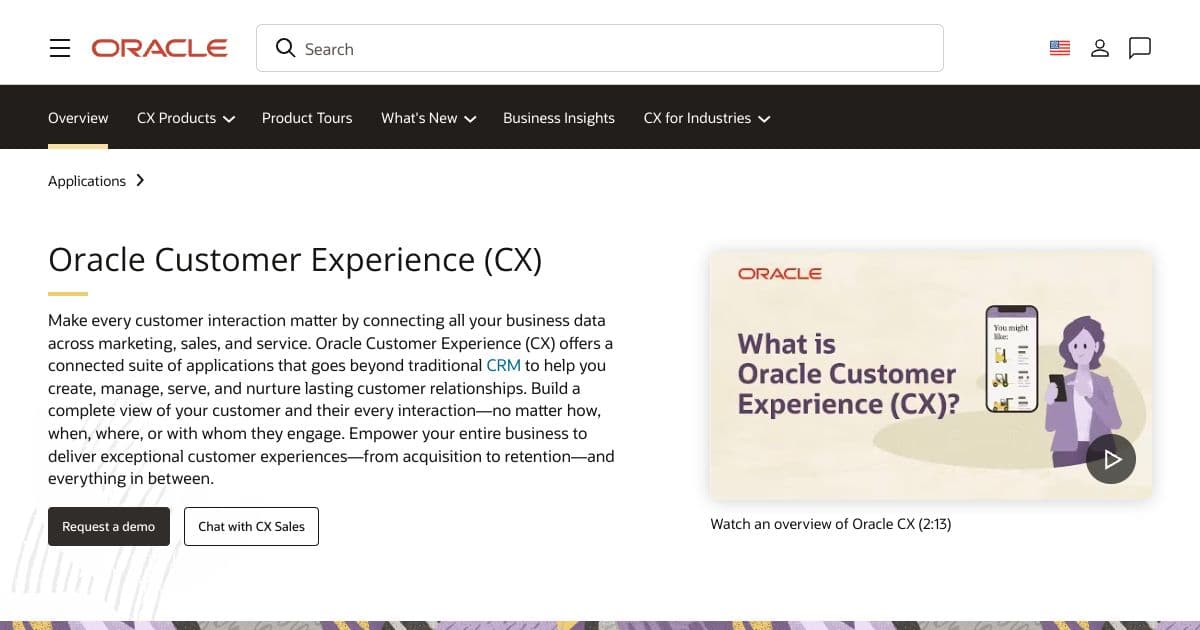Expand the CX for Industries dropdown

coord(706,118)
